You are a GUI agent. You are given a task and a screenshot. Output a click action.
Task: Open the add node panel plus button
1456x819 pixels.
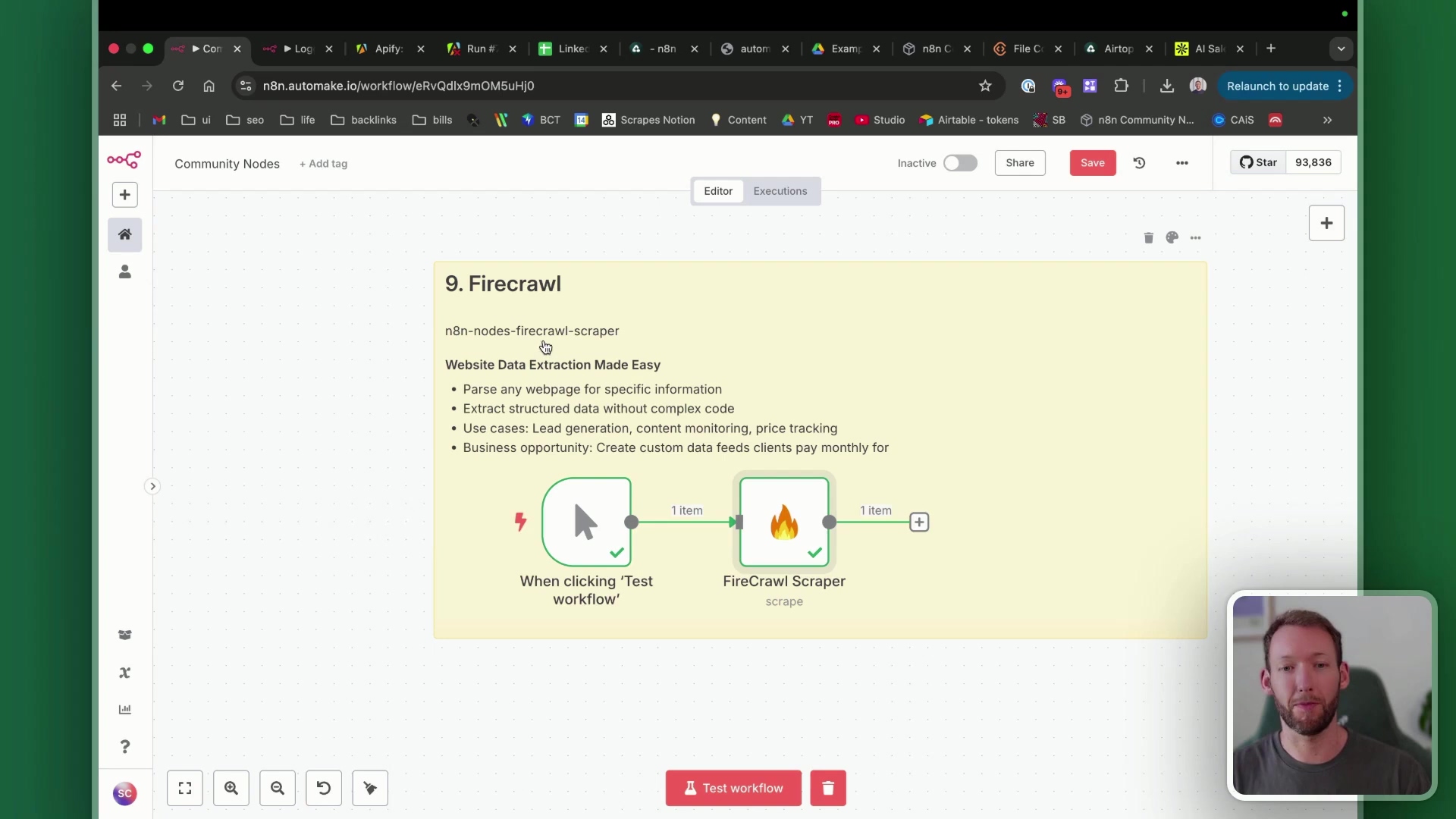click(x=1326, y=223)
